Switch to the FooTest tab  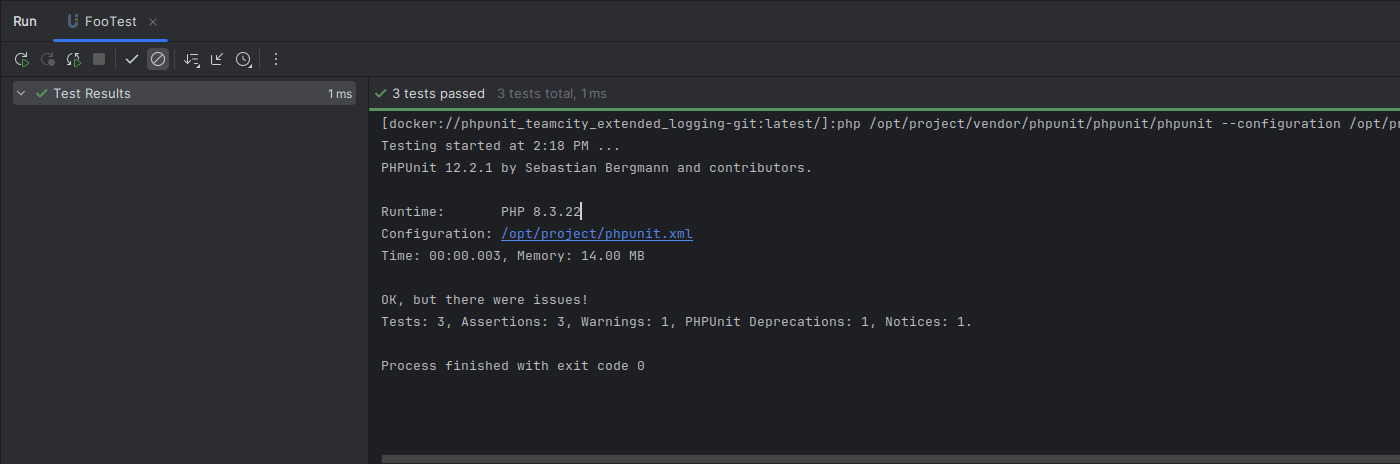[x=110, y=21]
